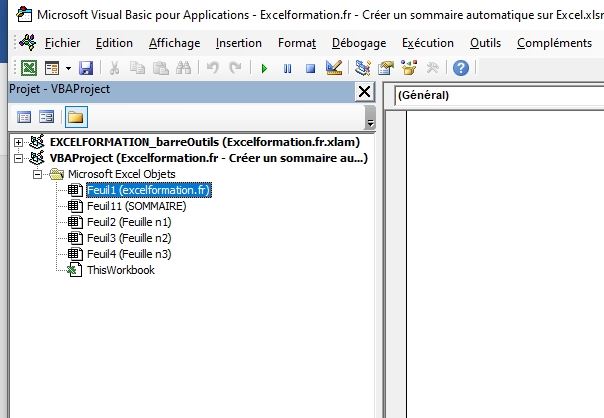Click the Paste clipboard icon
The image size is (604, 418).
click(x=161, y=68)
